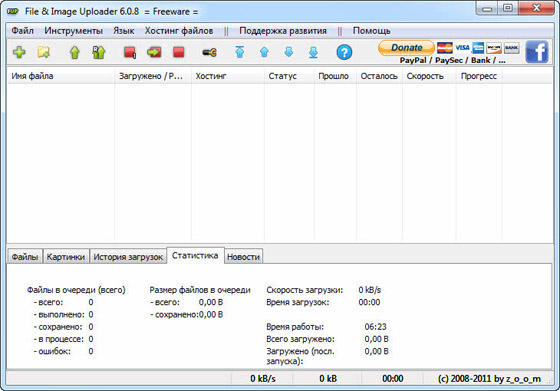Move item to bottom with blue arrow
The image size is (560, 391).
pyautogui.click(x=313, y=52)
